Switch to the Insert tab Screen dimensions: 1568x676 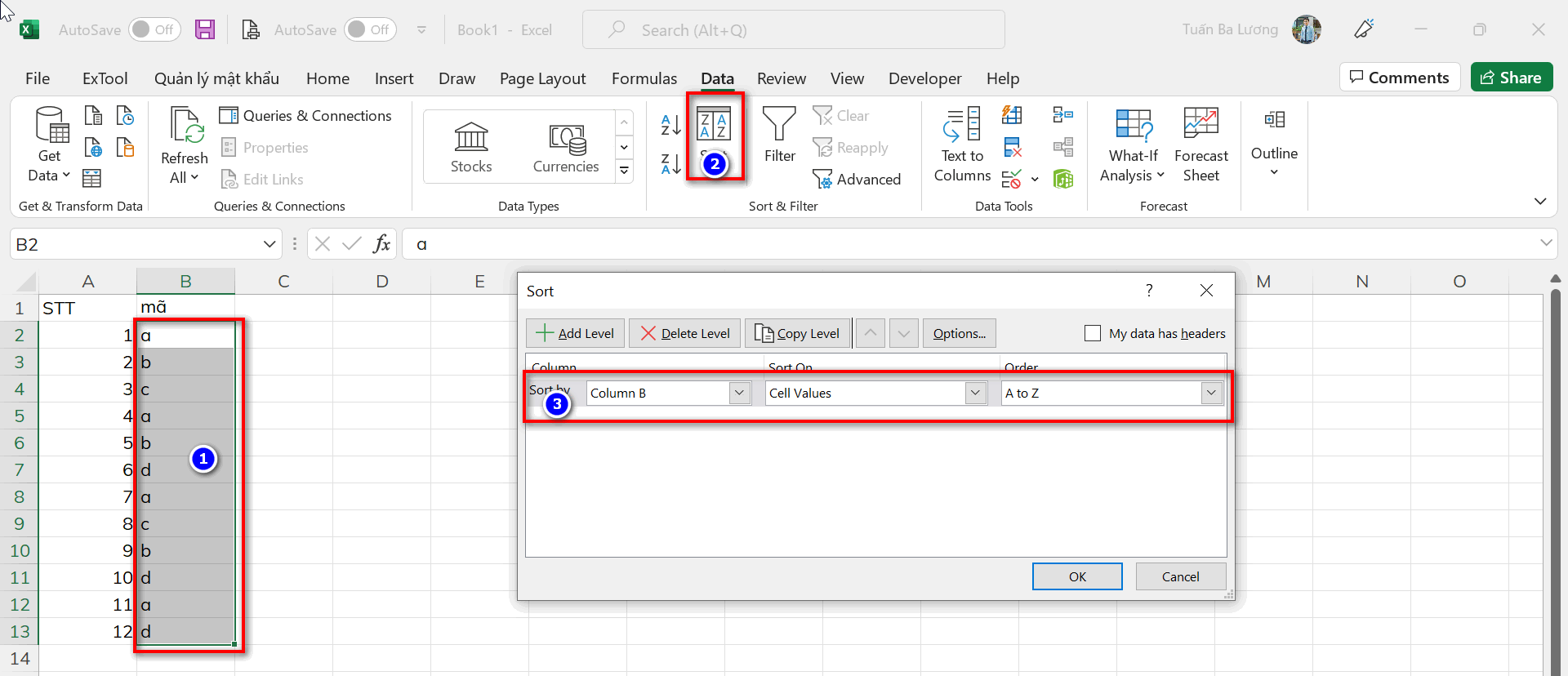(x=394, y=78)
